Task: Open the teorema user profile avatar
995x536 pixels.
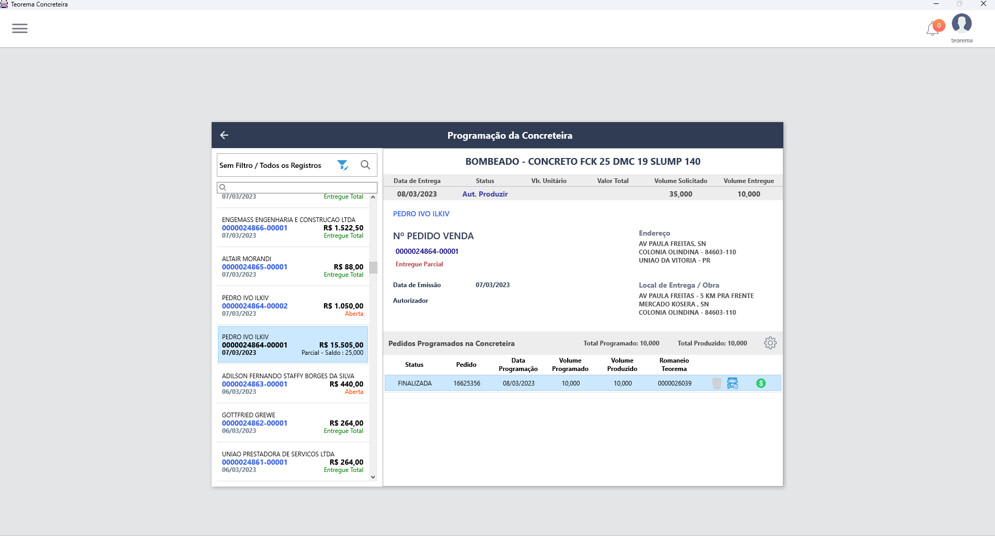Action: (961, 24)
